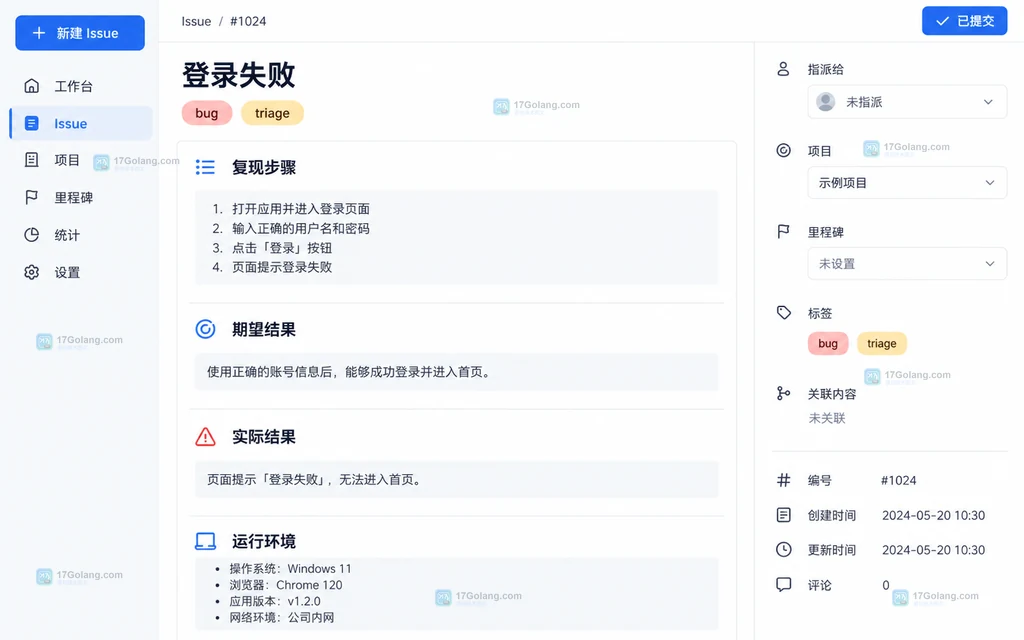
Task: Click the 更新时间 clock icon
Action: pos(783,550)
